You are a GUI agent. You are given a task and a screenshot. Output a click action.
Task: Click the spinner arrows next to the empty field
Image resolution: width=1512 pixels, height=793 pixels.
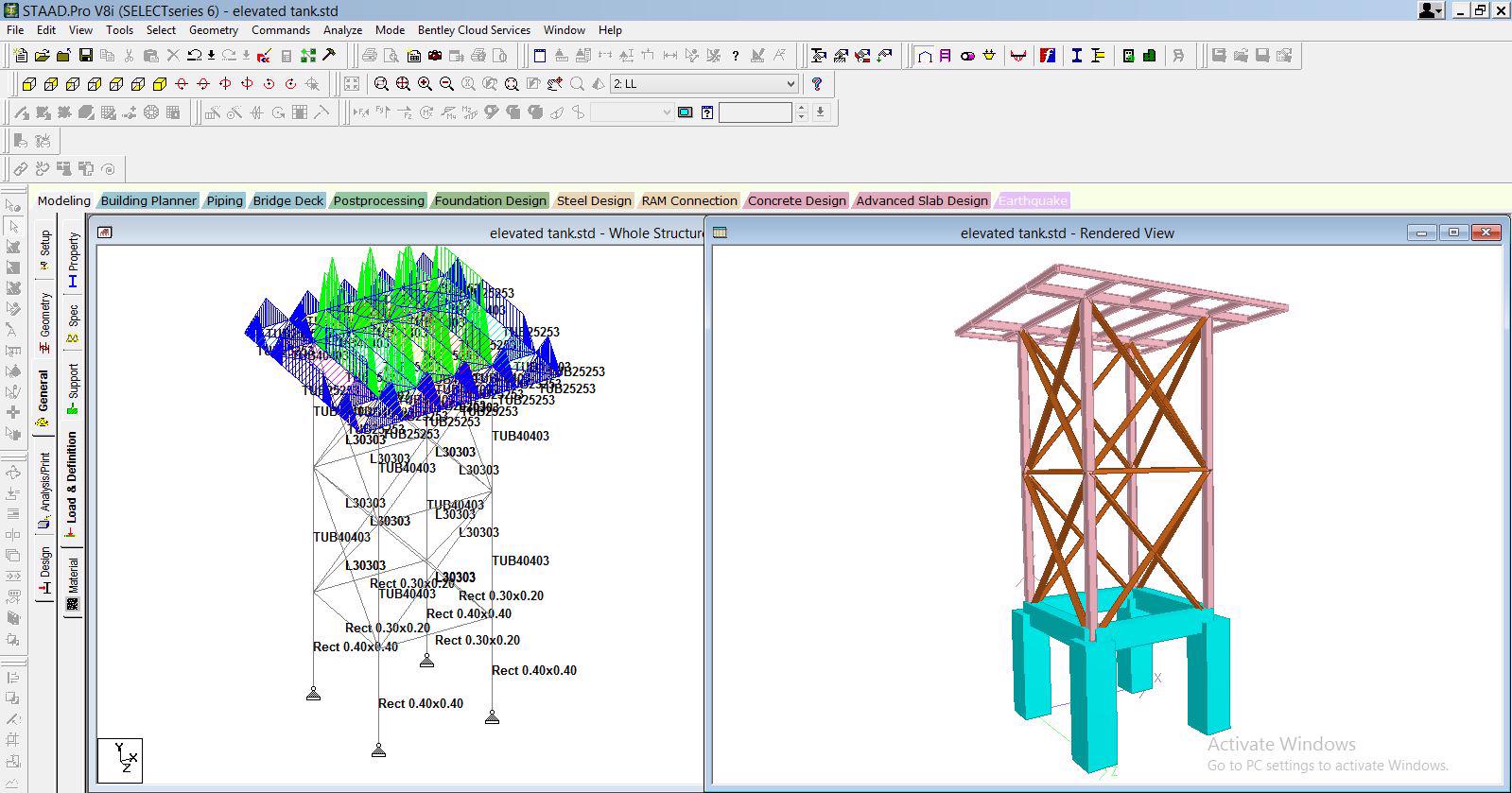pos(802,112)
